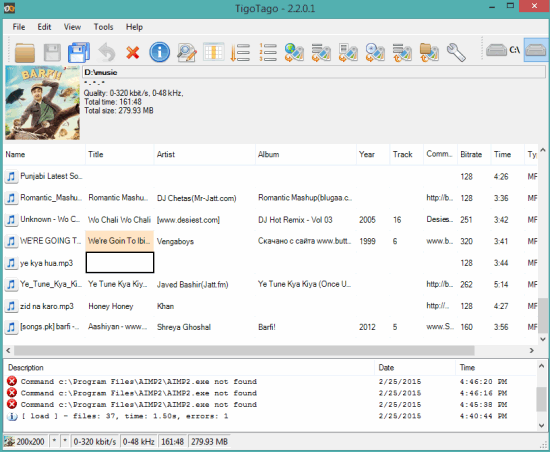
Task: Click the file list scroll right arrow
Action: click(532, 350)
